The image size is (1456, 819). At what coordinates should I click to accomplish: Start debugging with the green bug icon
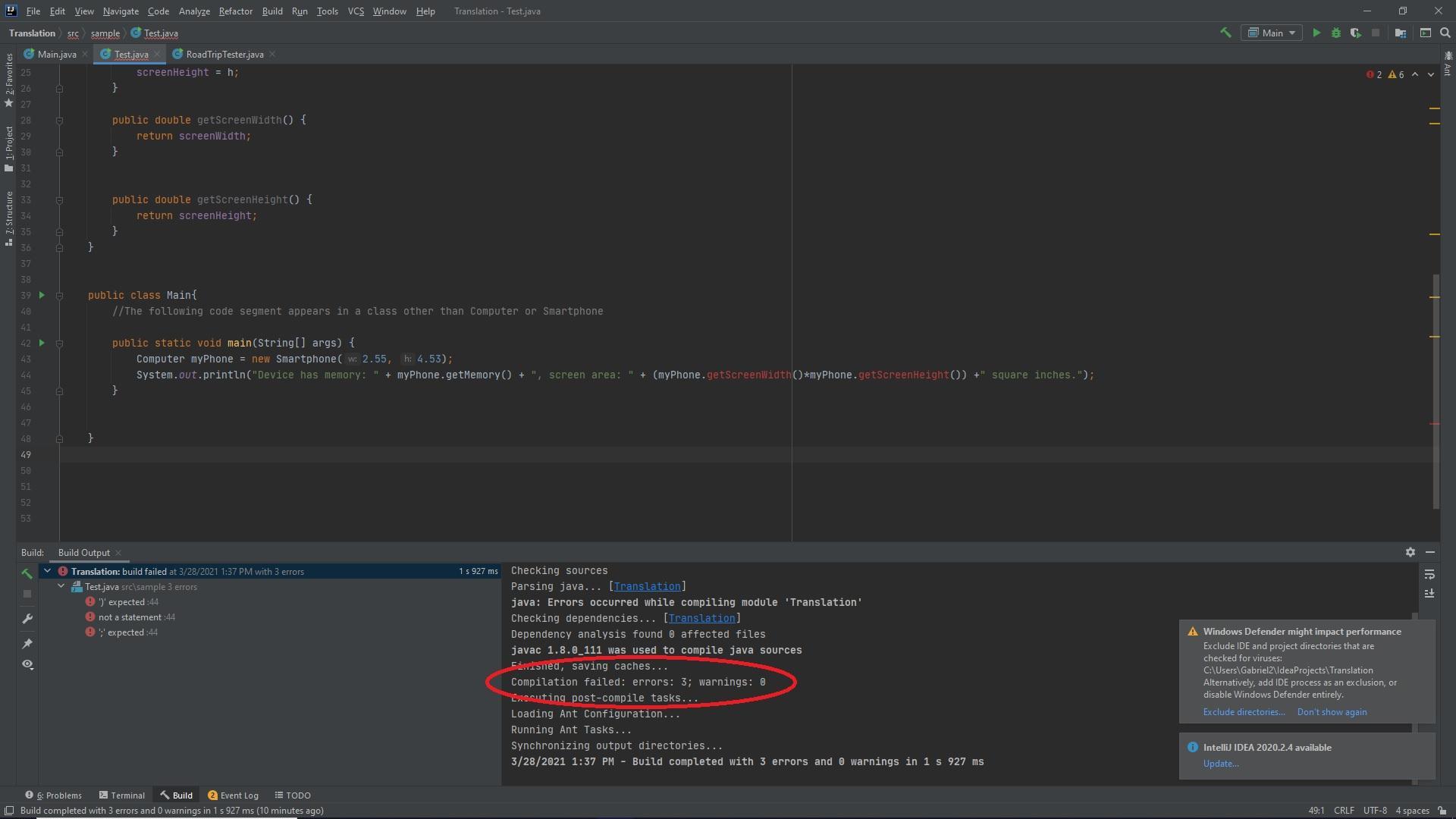click(1336, 33)
